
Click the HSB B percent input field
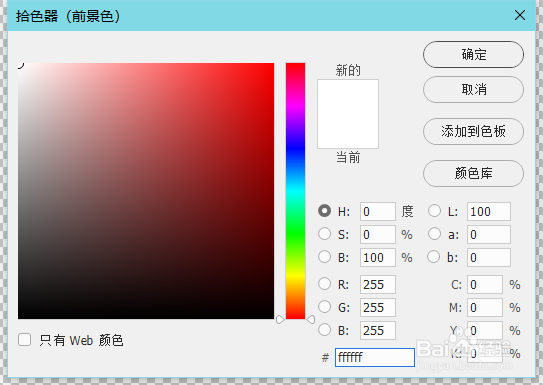tap(378, 257)
